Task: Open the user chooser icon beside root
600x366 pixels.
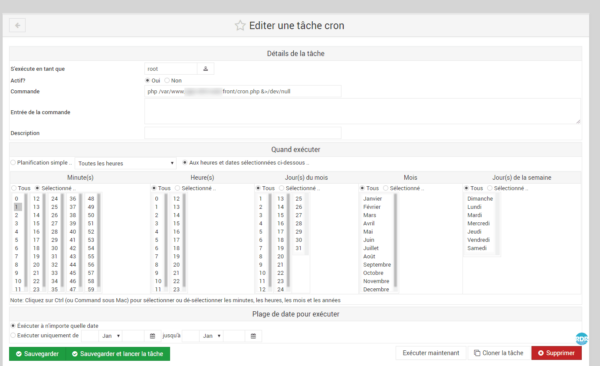Action: point(205,69)
